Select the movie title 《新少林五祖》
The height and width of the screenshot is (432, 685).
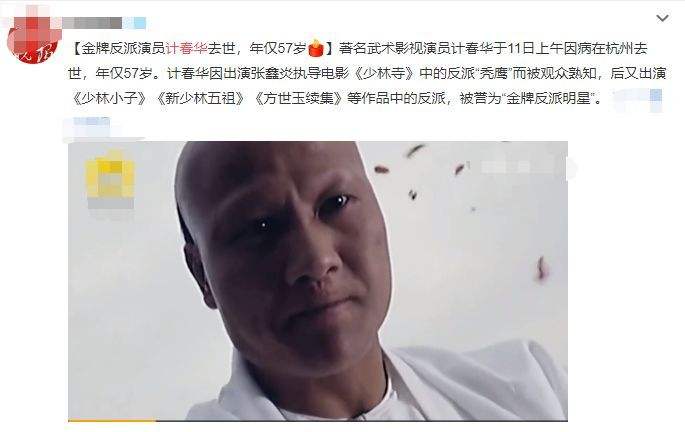click(200, 98)
